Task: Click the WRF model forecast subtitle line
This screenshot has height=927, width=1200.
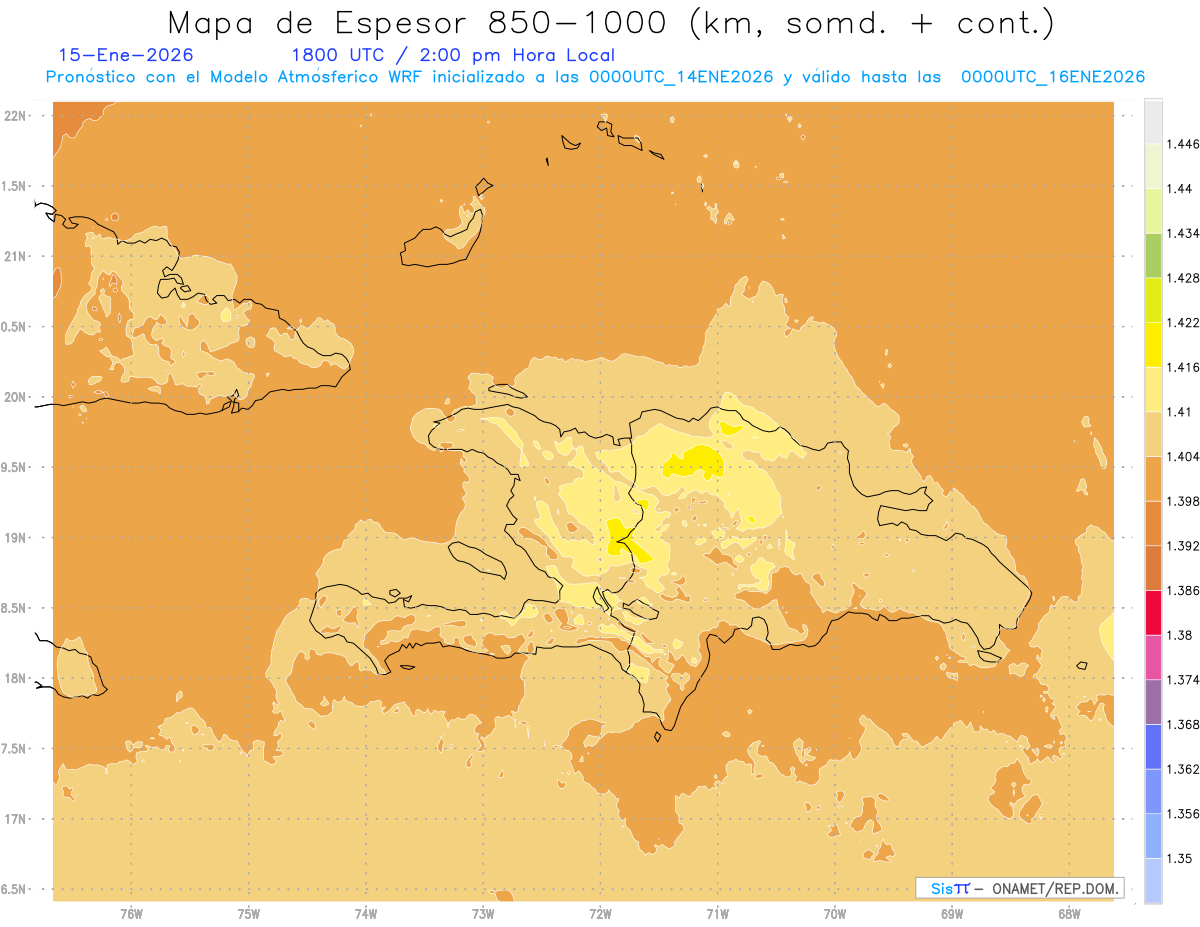Action: point(595,77)
